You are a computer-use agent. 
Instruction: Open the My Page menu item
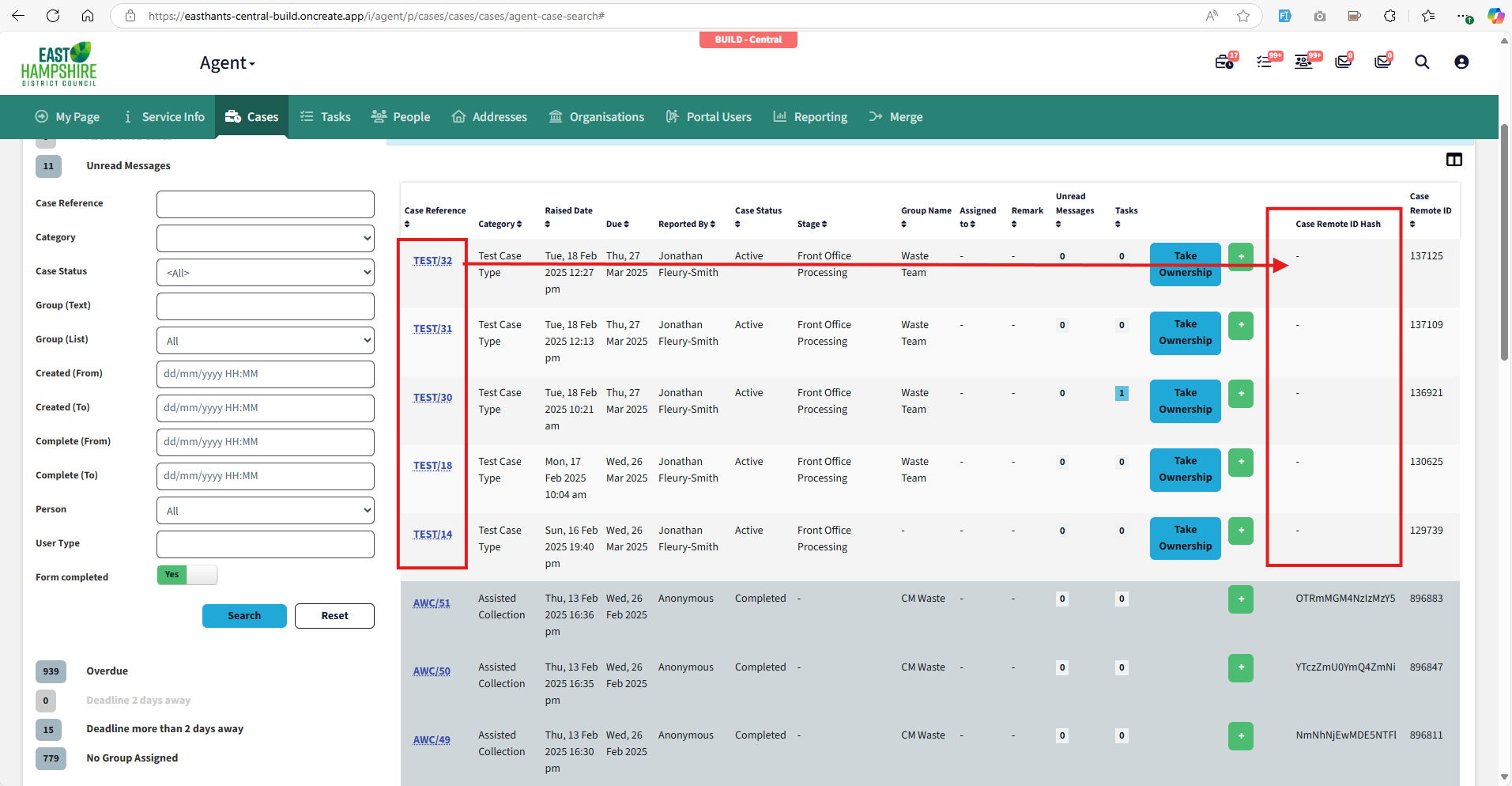(68, 117)
